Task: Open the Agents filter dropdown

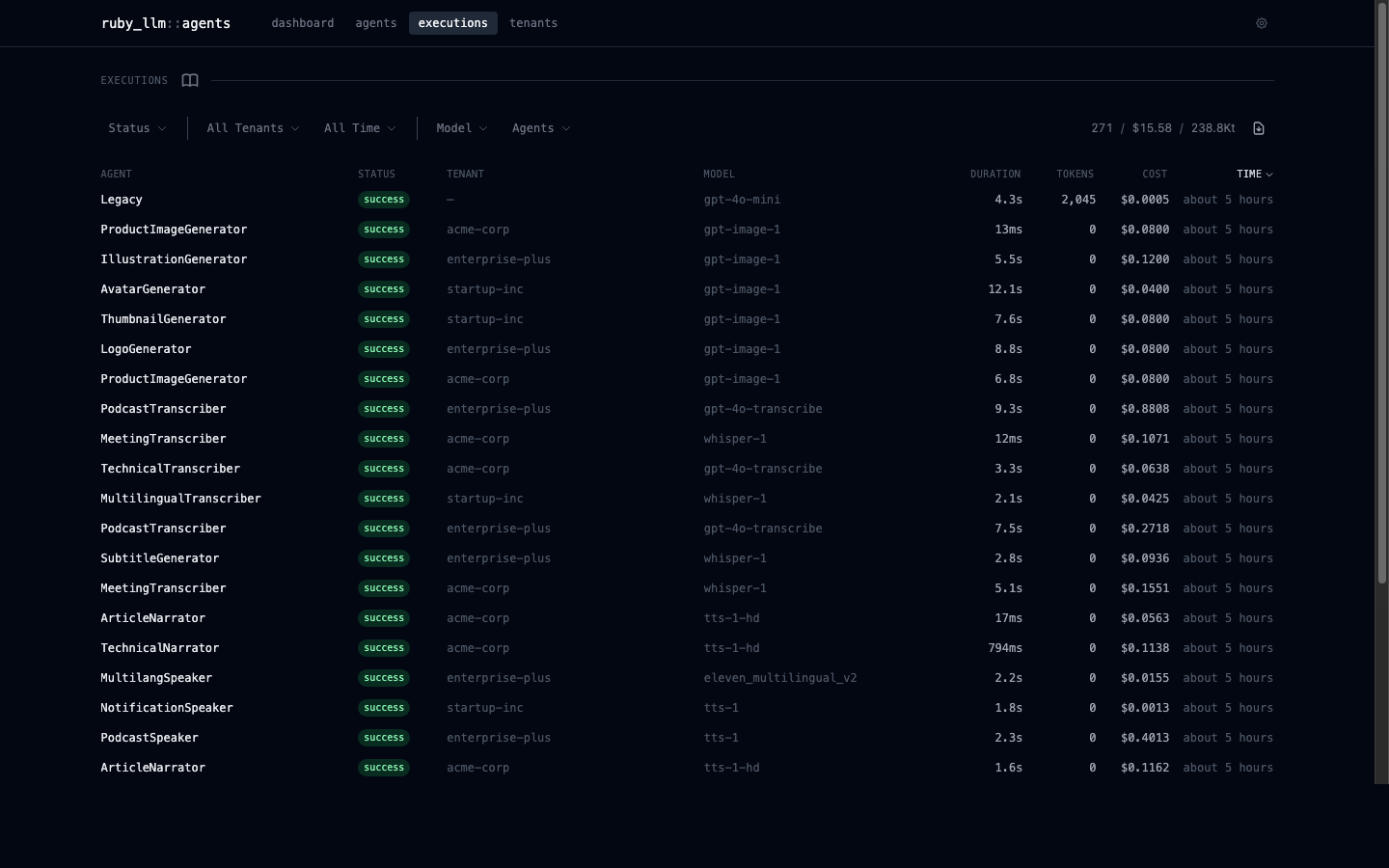Action: coord(541,128)
